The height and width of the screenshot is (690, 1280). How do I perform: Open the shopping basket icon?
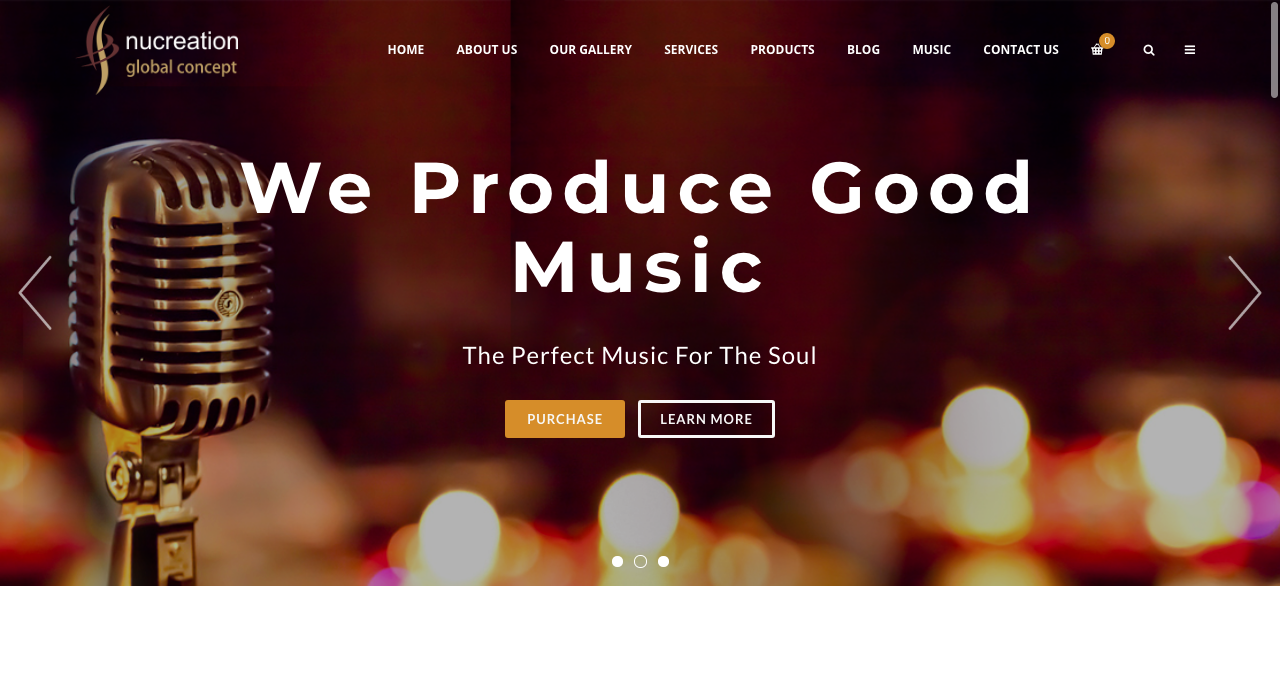point(1097,50)
